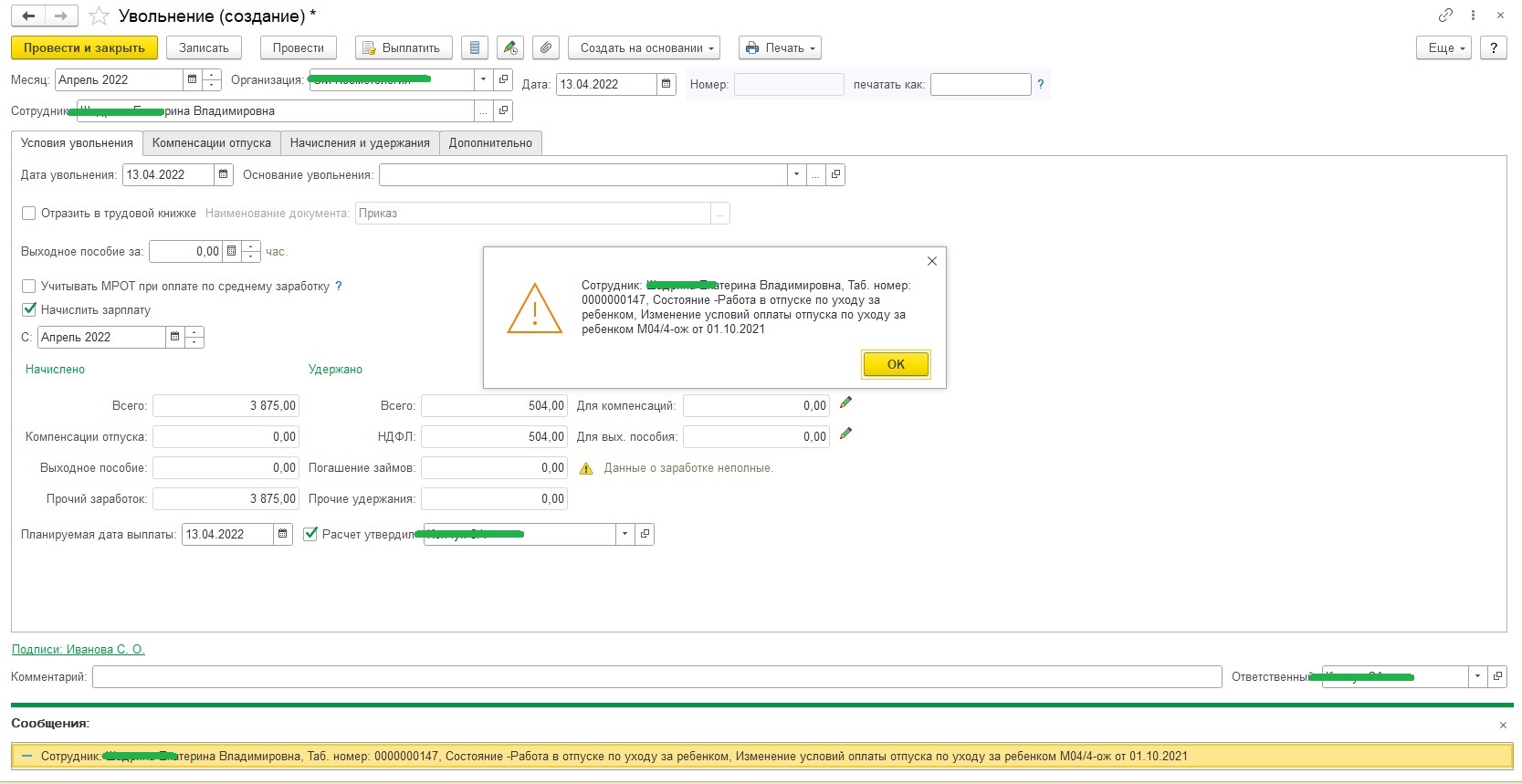The width and height of the screenshot is (1522, 784).
Task: Add document to favorites with star
Action: click(99, 16)
